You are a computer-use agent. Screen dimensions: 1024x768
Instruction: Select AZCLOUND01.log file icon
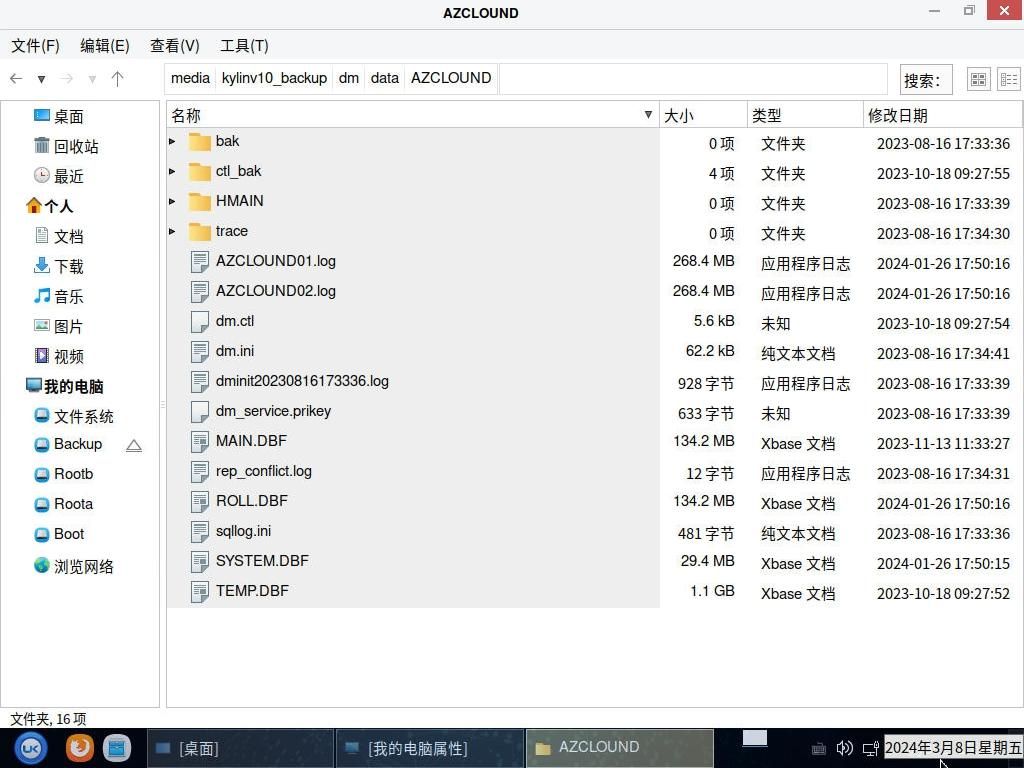pyautogui.click(x=199, y=262)
